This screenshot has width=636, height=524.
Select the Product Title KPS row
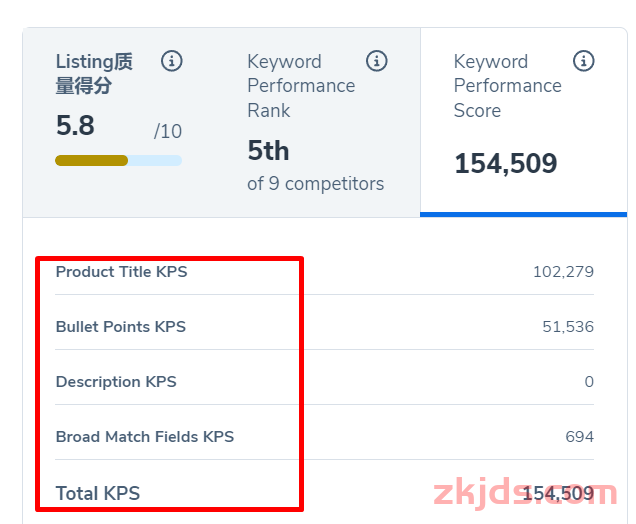pos(324,272)
